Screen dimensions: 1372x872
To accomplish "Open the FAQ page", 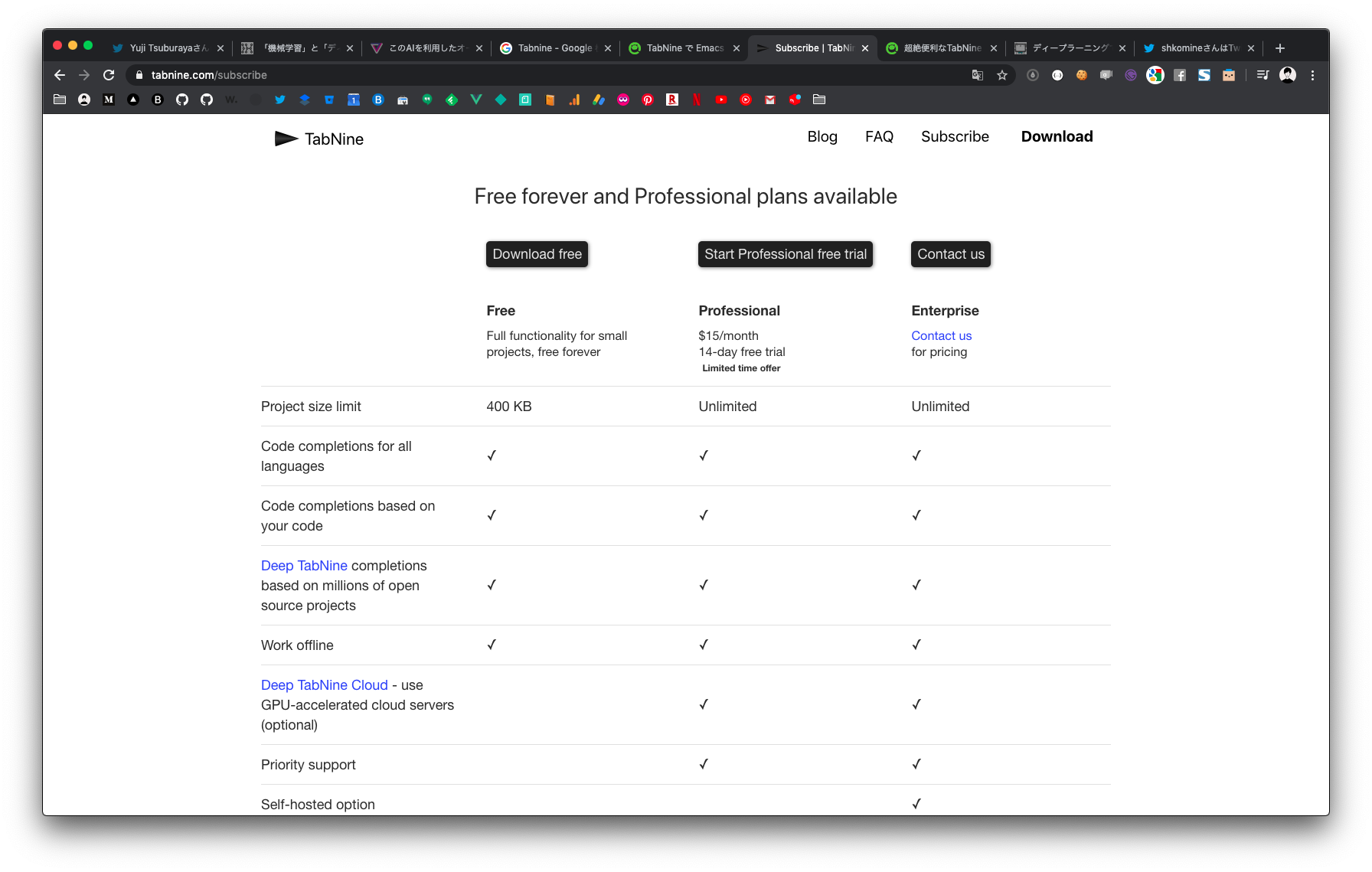I will click(879, 136).
